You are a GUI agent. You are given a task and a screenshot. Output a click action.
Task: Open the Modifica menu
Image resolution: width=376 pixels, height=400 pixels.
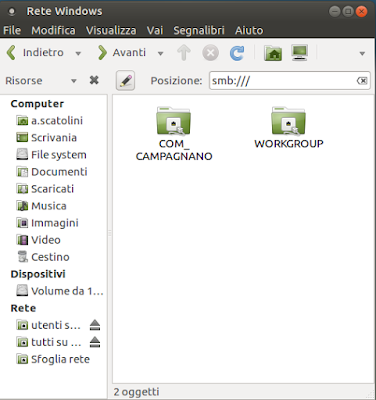(53, 30)
